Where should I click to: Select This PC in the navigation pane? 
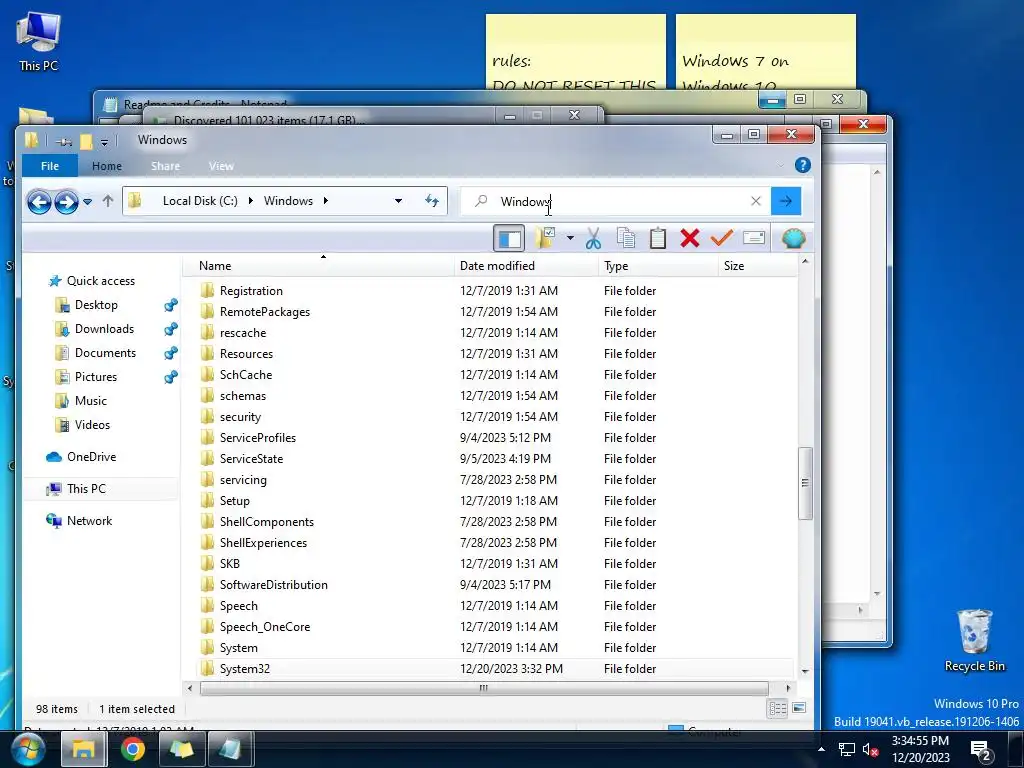(x=86, y=489)
